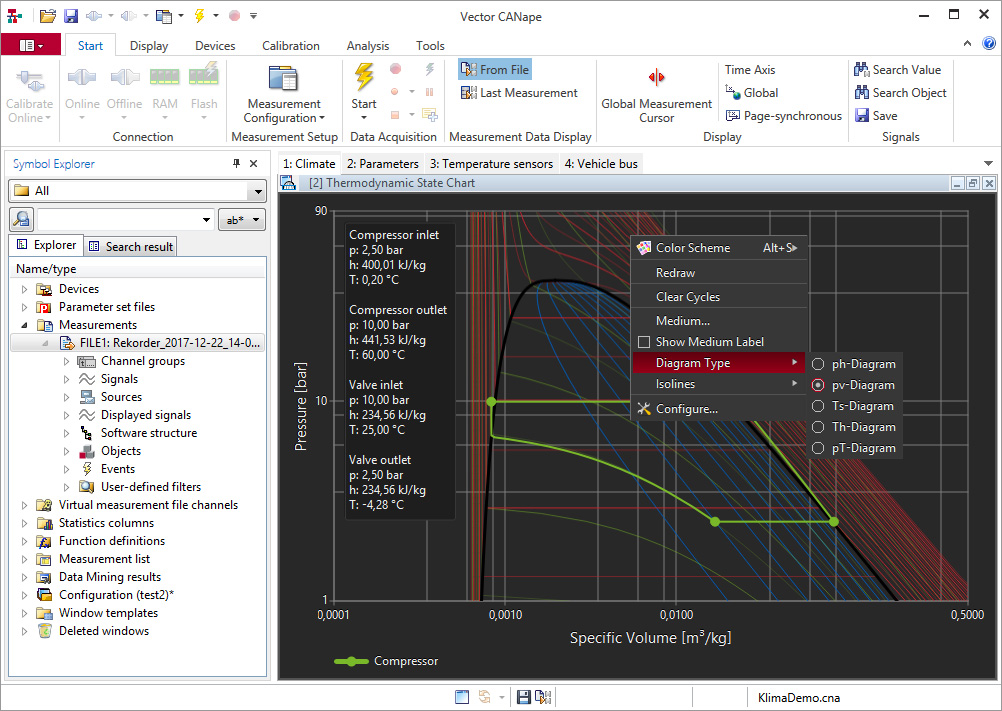
Task: Close the Symbol Explorer panel
Action: (x=254, y=164)
